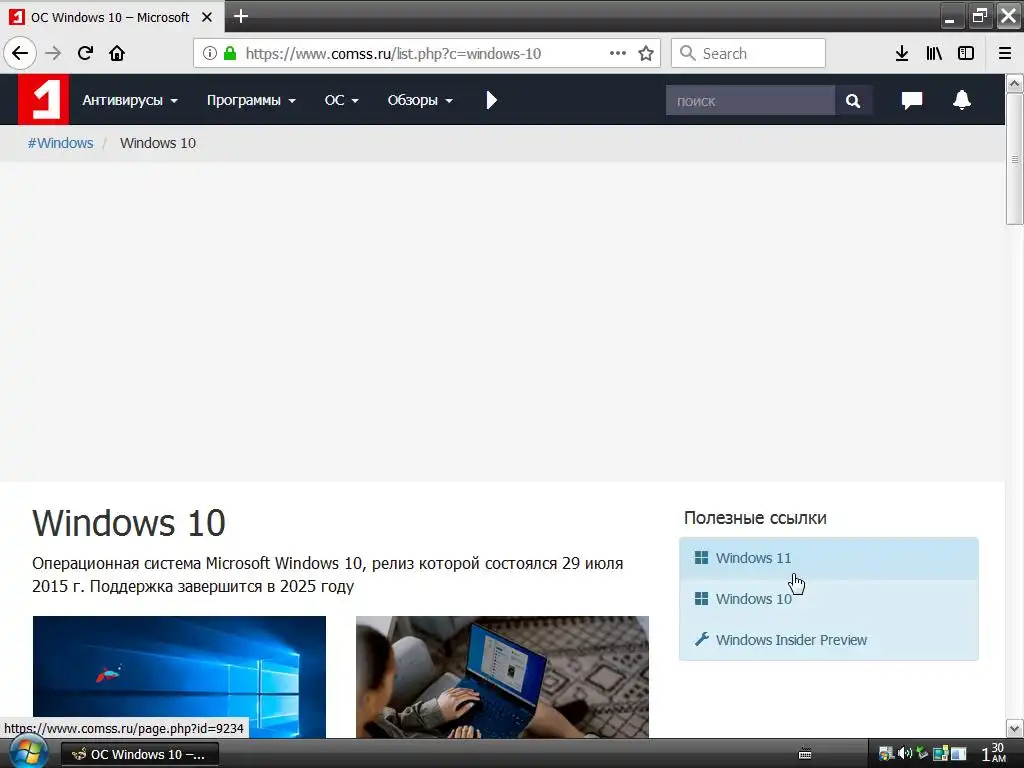The width and height of the screenshot is (1024, 768).
Task: Open the on-screen keyboard taskbar icon
Action: click(x=805, y=754)
